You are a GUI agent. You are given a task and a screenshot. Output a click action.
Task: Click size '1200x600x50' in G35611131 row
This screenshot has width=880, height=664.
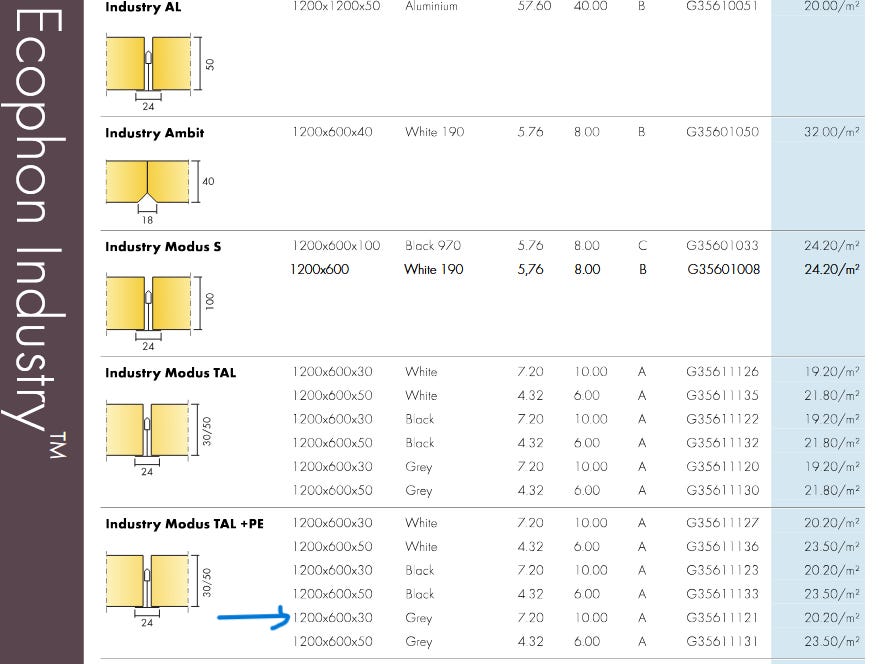[x=332, y=642]
